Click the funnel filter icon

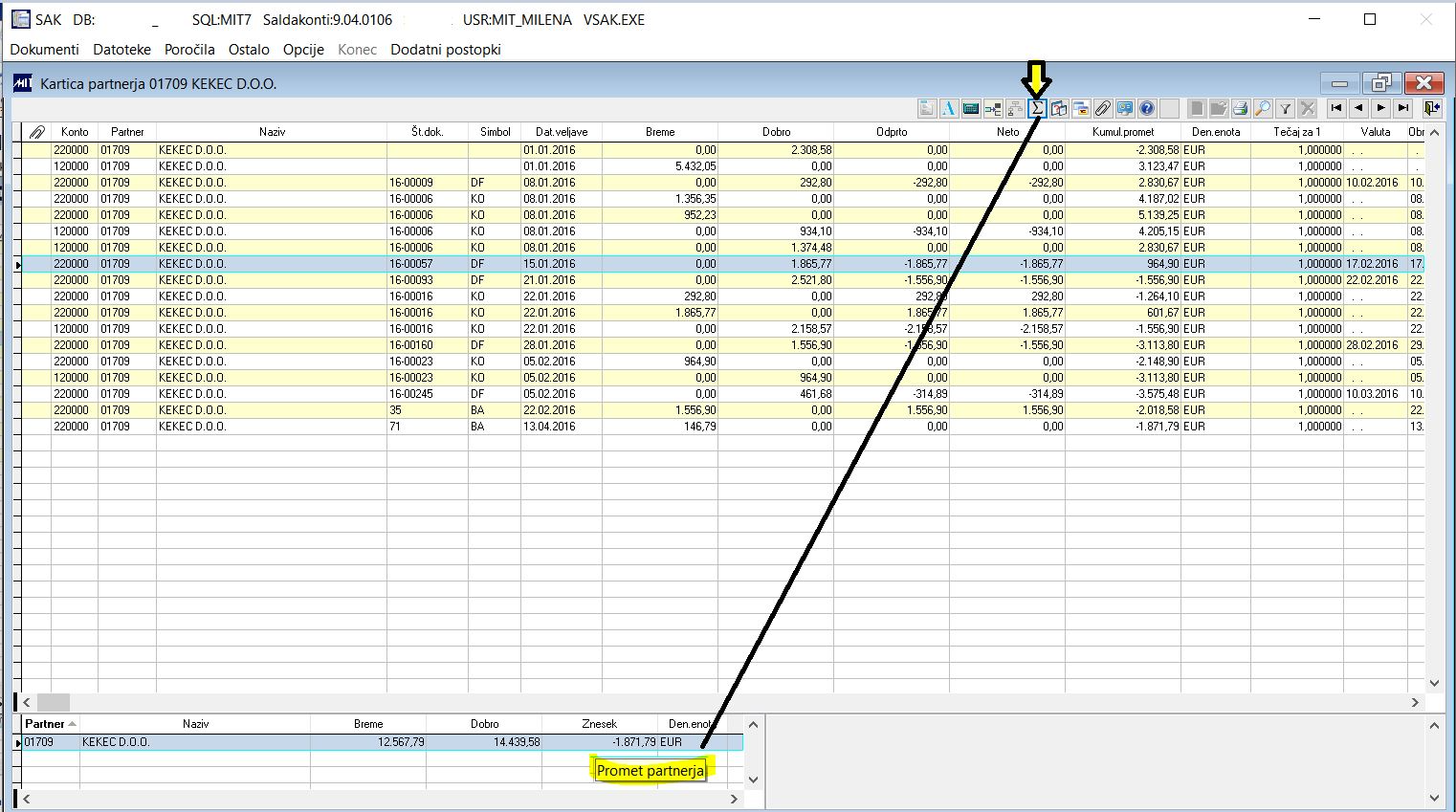click(1286, 109)
